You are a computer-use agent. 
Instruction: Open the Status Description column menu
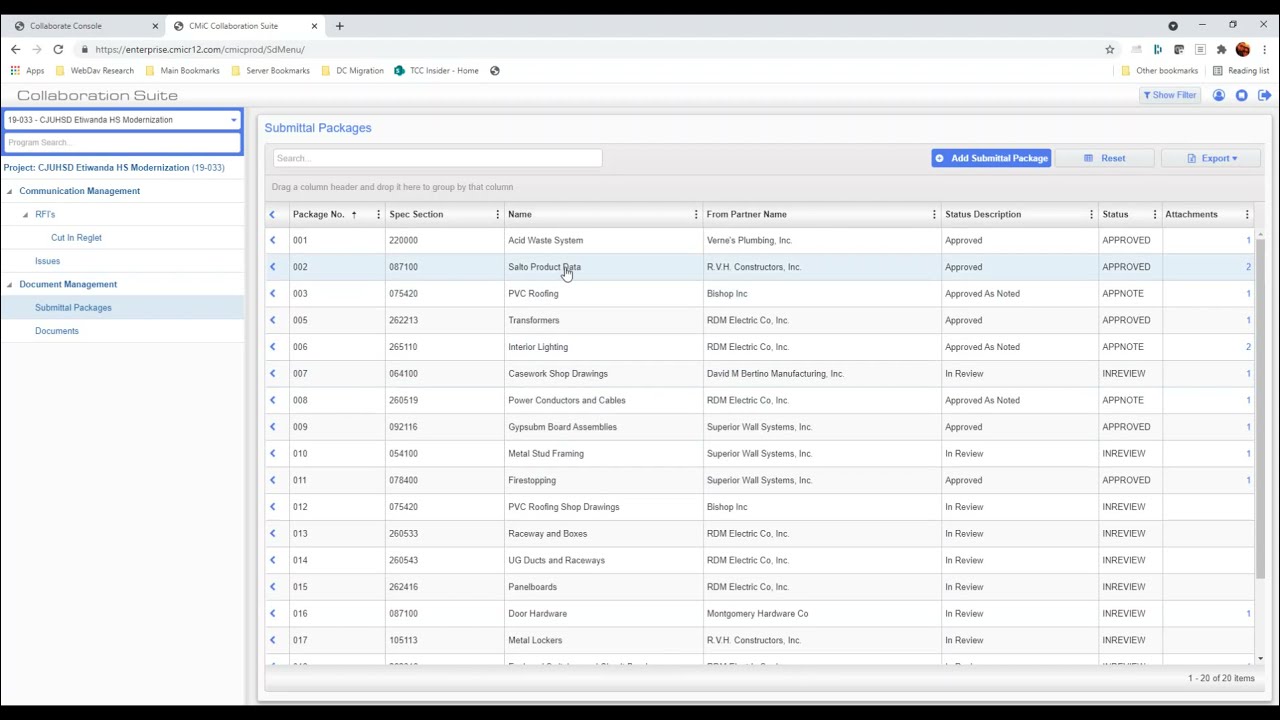tap(1091, 214)
